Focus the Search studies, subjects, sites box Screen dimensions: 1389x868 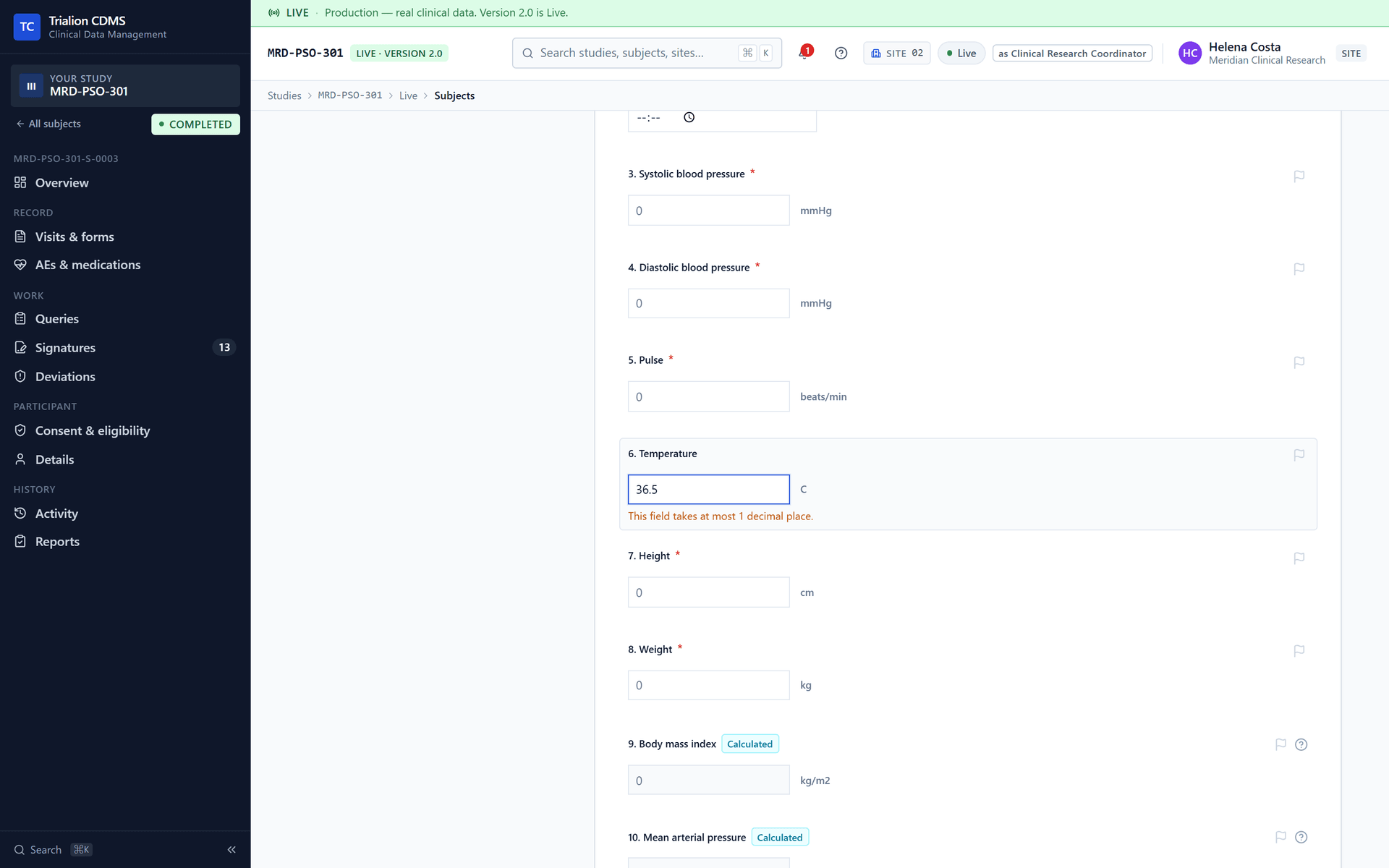[647, 53]
